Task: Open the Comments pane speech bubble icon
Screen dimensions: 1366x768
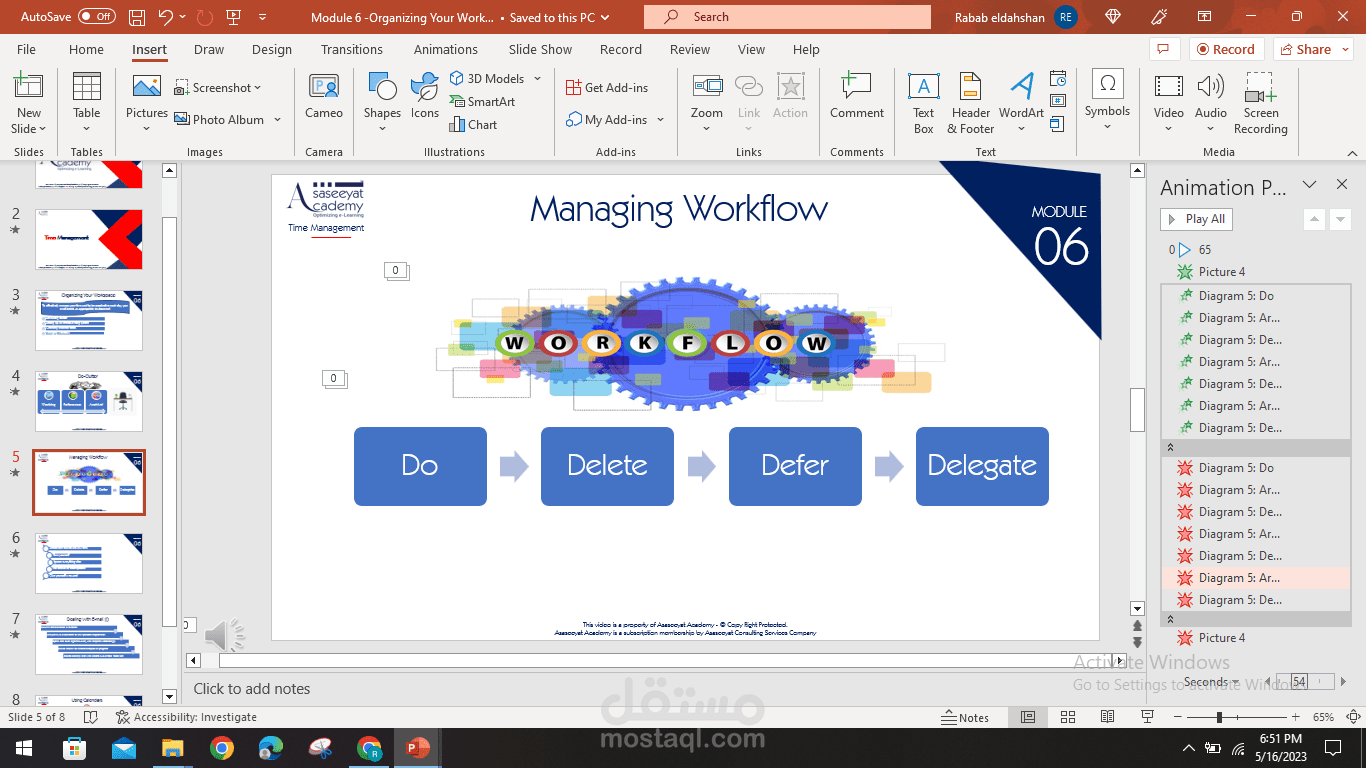Action: click(x=1162, y=49)
